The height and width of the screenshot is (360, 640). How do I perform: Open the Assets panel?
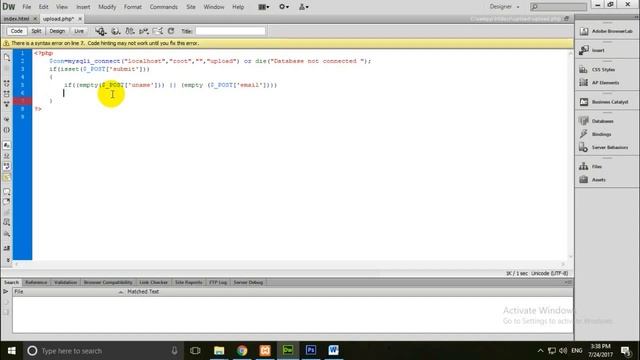point(592,180)
